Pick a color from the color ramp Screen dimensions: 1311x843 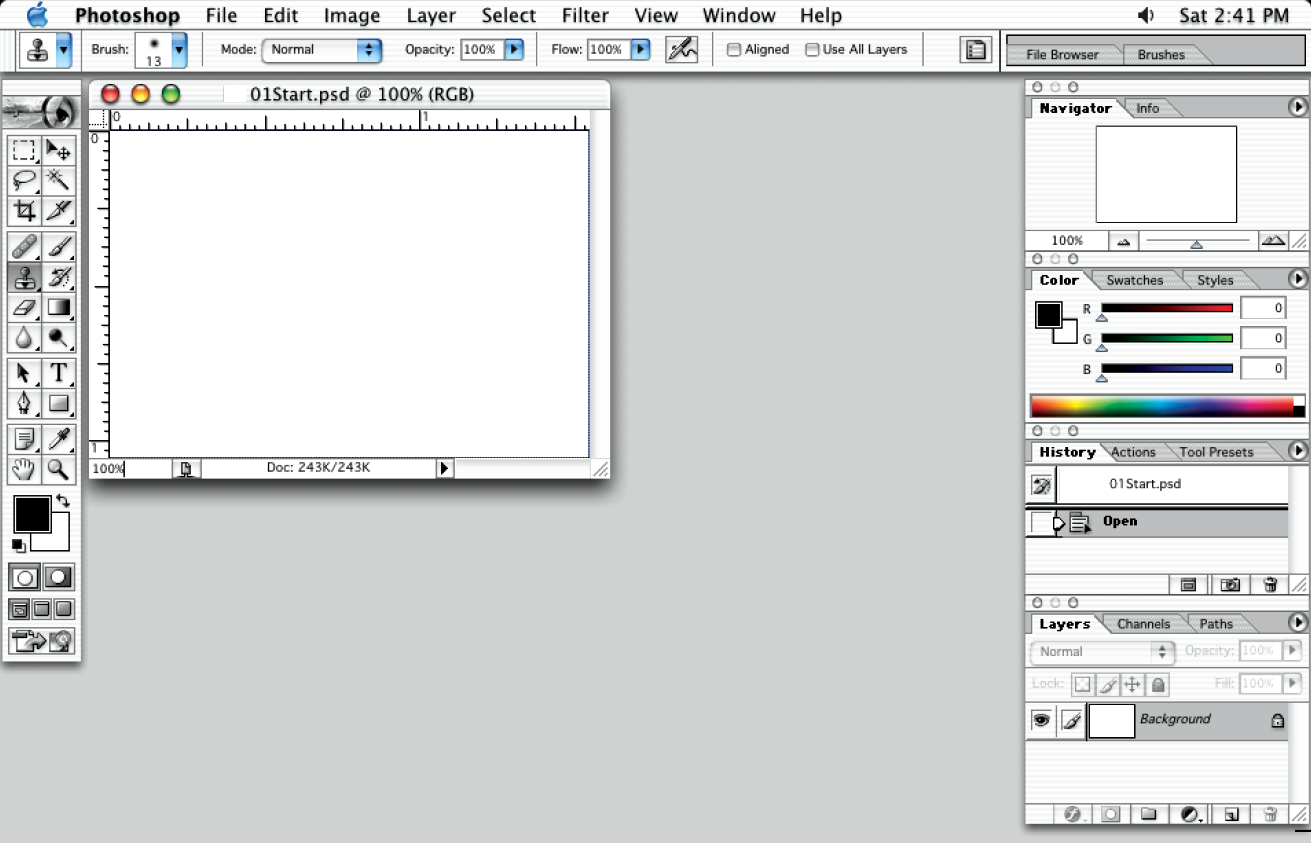(1167, 406)
